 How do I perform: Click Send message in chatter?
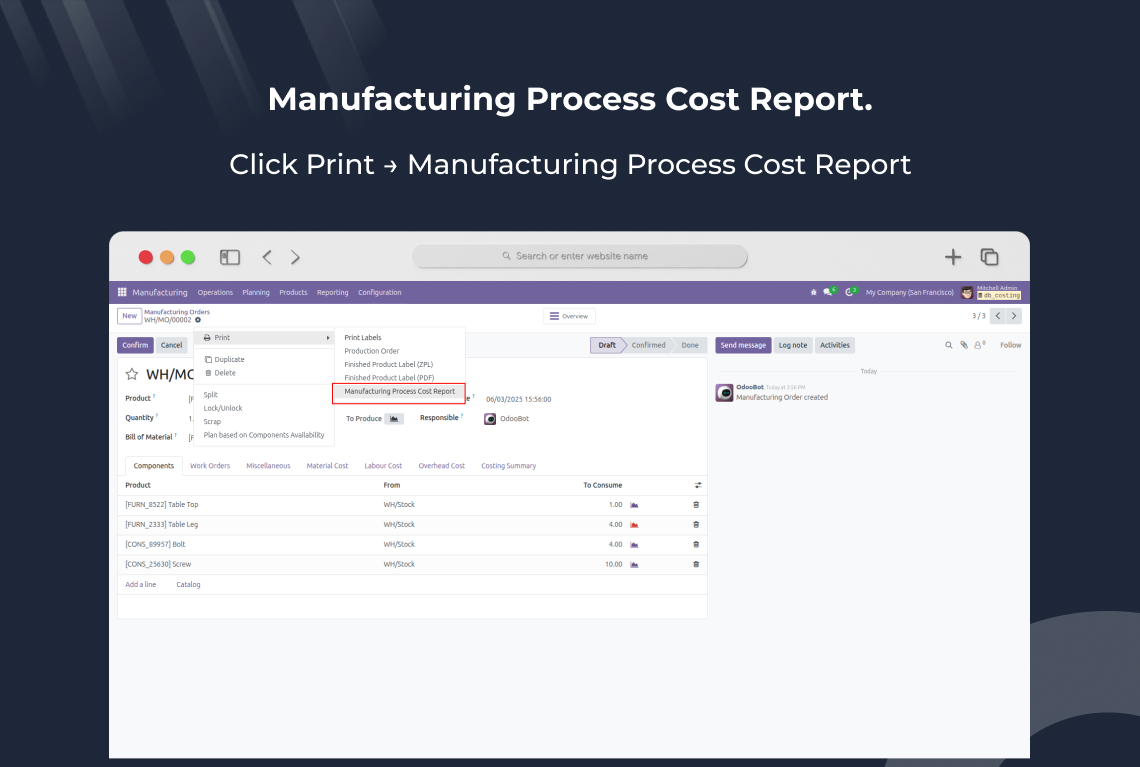743,345
